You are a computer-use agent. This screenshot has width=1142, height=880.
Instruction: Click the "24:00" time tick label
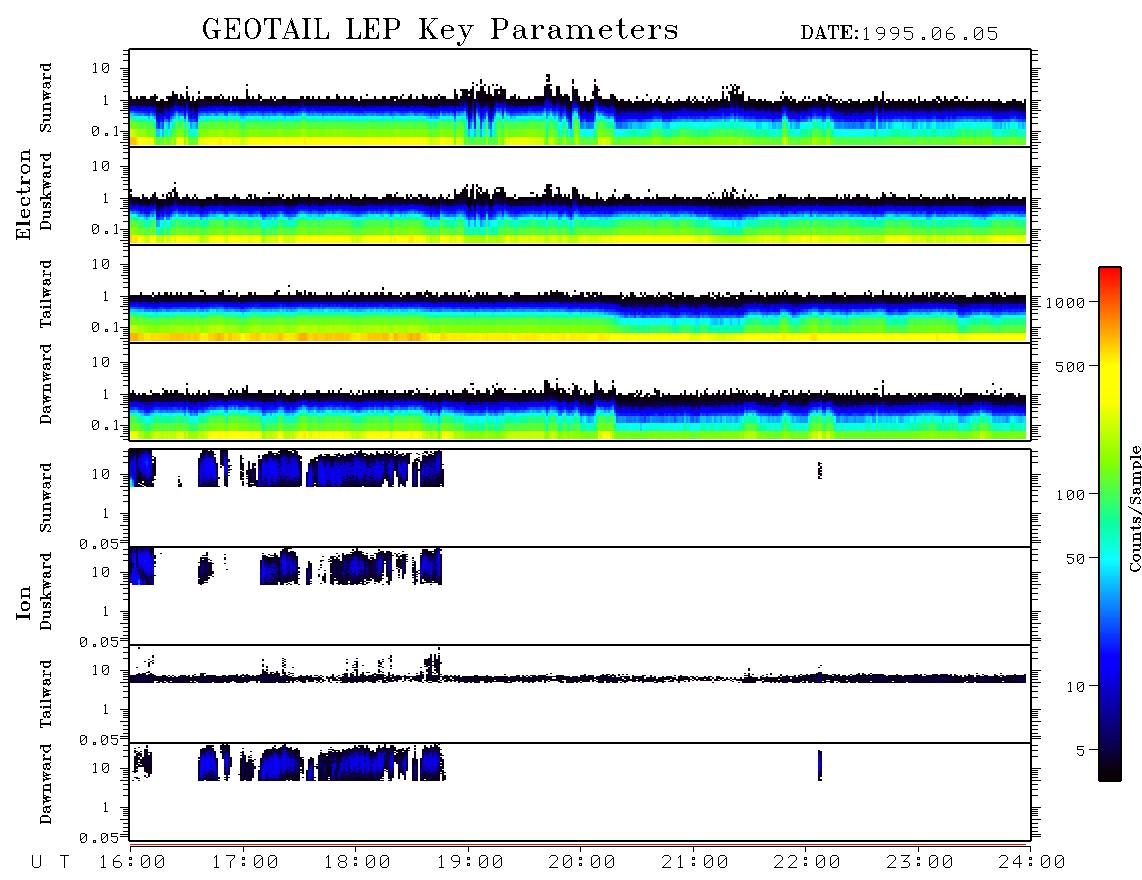tap(1032, 863)
